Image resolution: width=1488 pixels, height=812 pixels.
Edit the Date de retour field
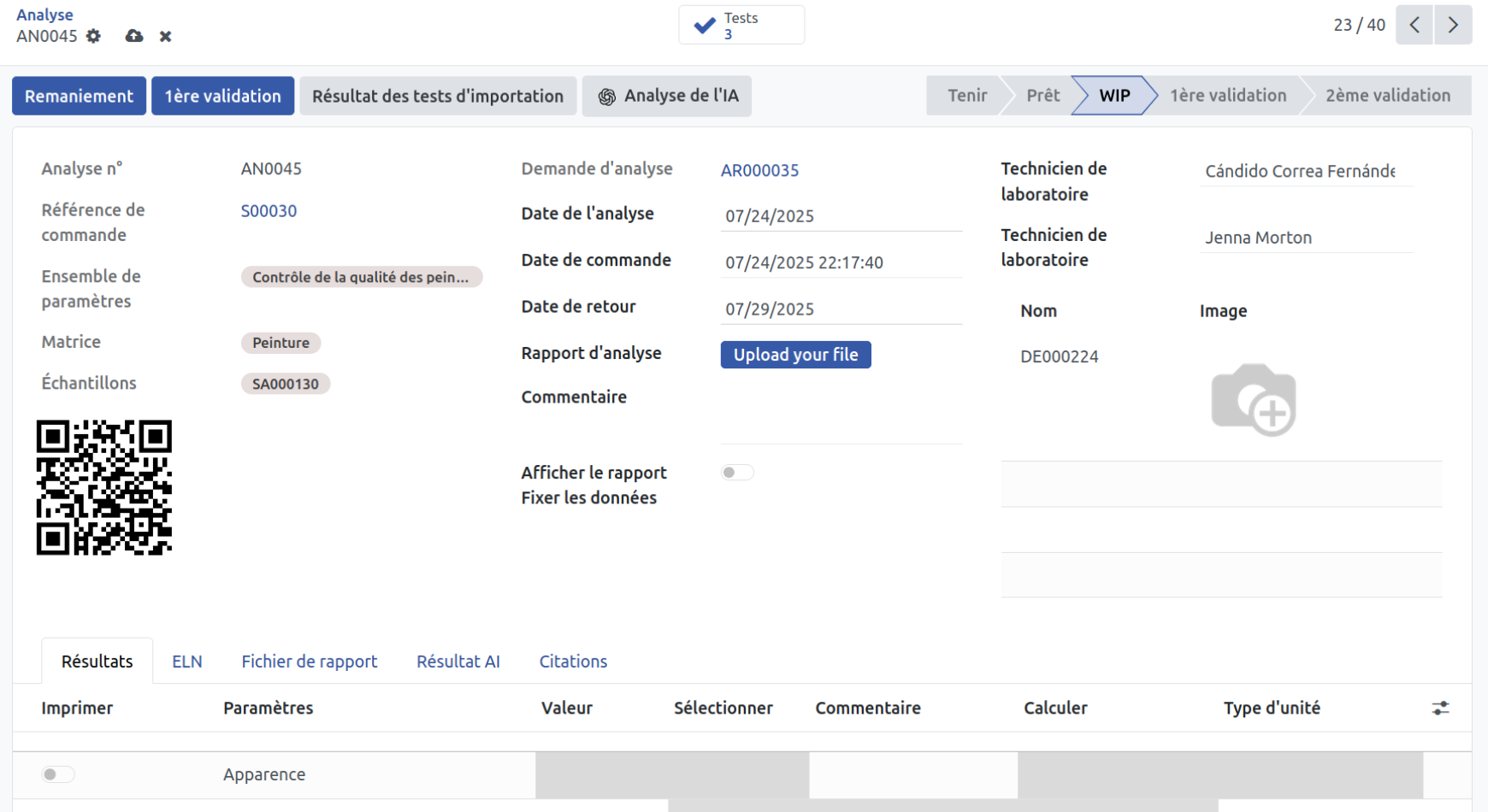[841, 309]
